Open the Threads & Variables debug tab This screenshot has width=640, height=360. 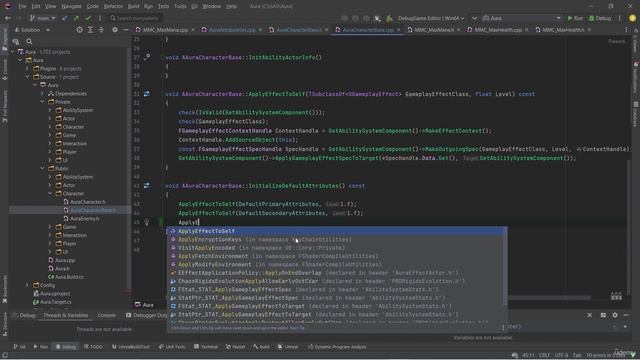tap(66, 315)
